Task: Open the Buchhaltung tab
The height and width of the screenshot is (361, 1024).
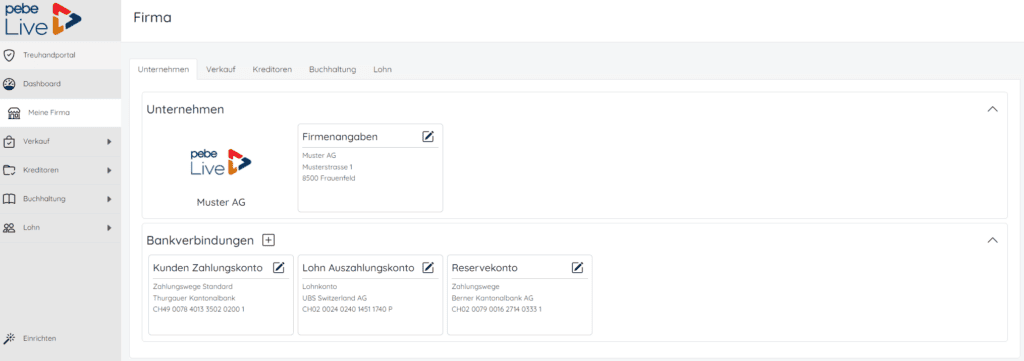Action: point(332,69)
